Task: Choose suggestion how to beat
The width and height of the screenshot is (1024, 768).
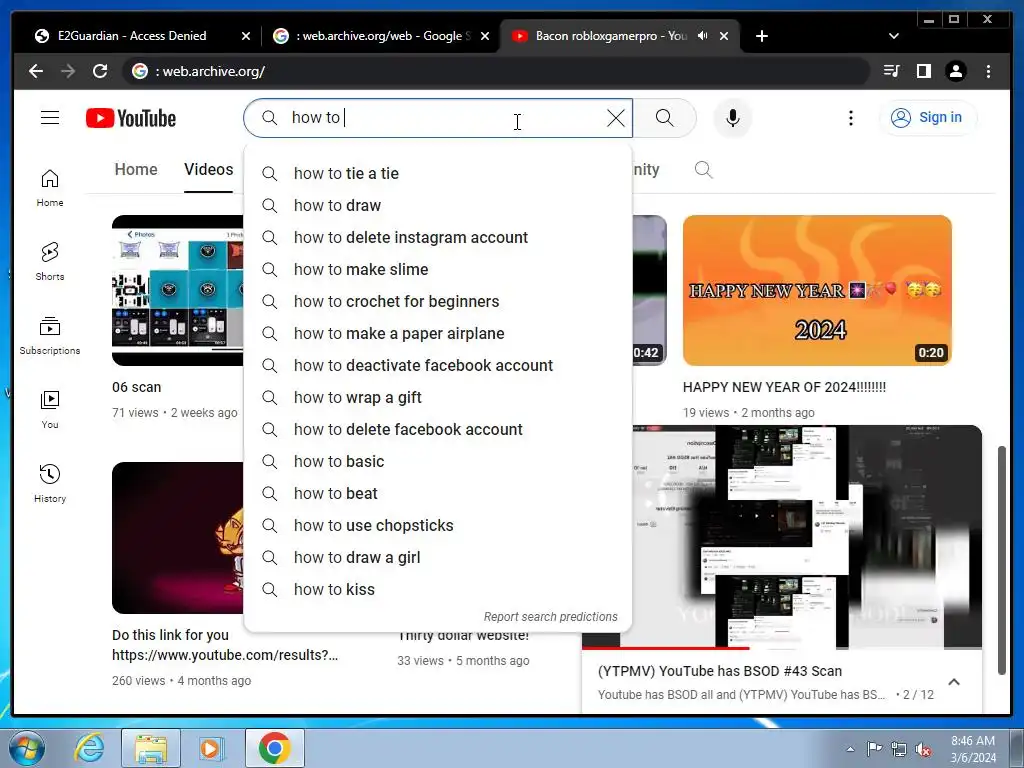Action: click(x=438, y=493)
